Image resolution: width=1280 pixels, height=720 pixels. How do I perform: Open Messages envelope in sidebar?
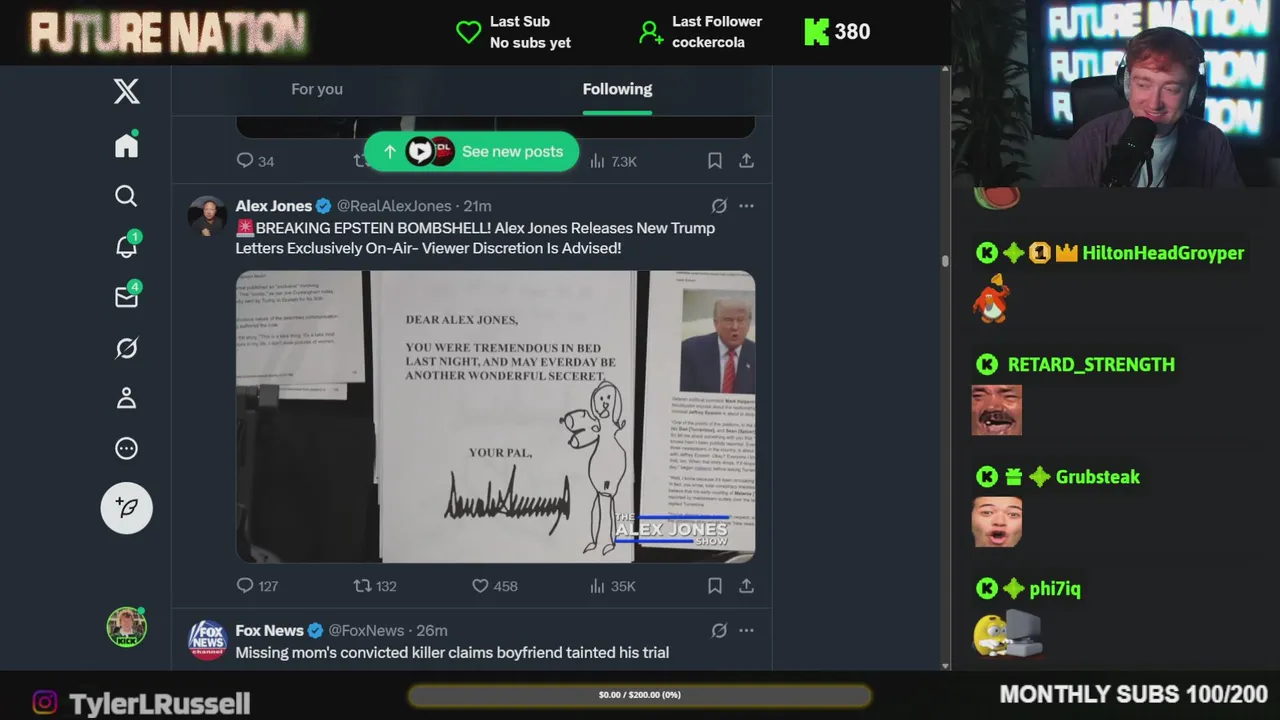coord(126,297)
